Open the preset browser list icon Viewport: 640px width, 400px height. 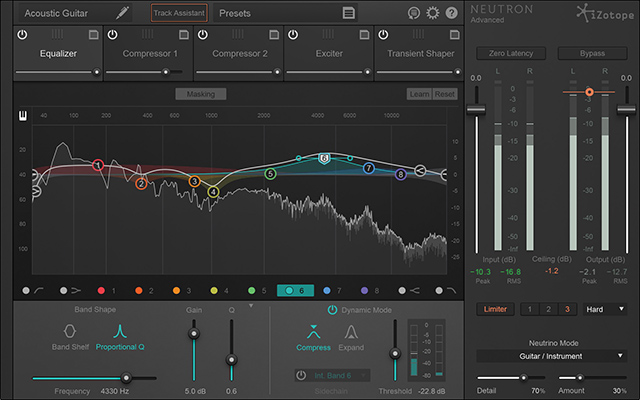click(x=348, y=14)
